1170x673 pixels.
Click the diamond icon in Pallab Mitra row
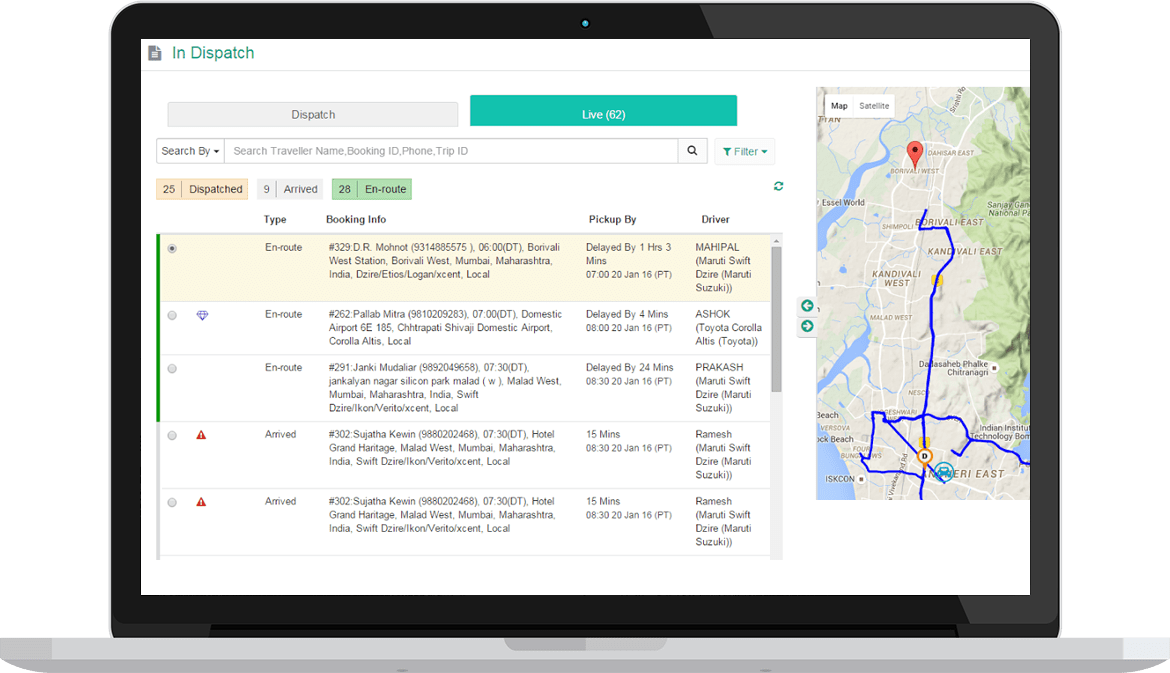(x=202, y=316)
